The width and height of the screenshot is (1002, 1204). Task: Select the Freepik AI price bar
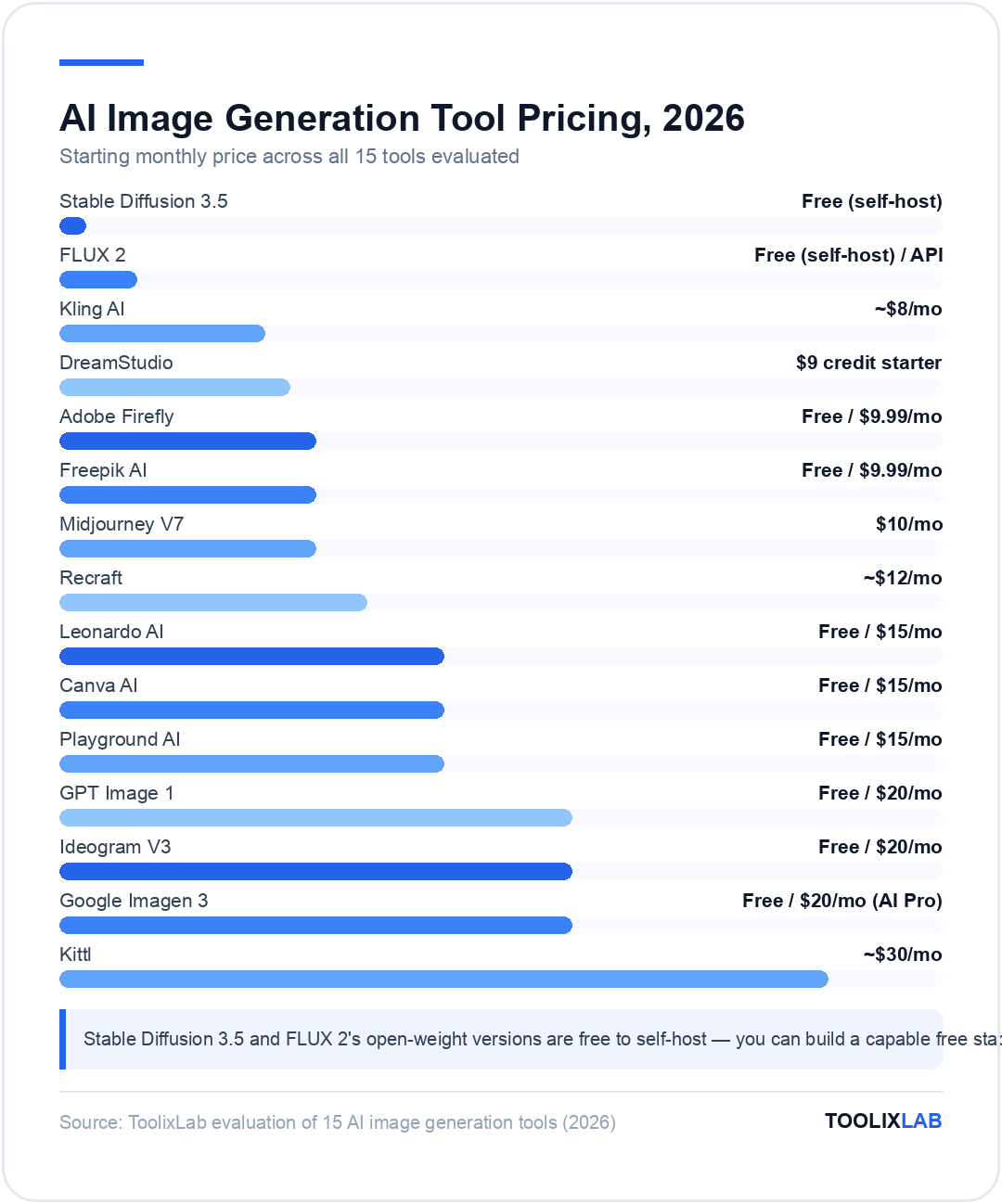(187, 494)
